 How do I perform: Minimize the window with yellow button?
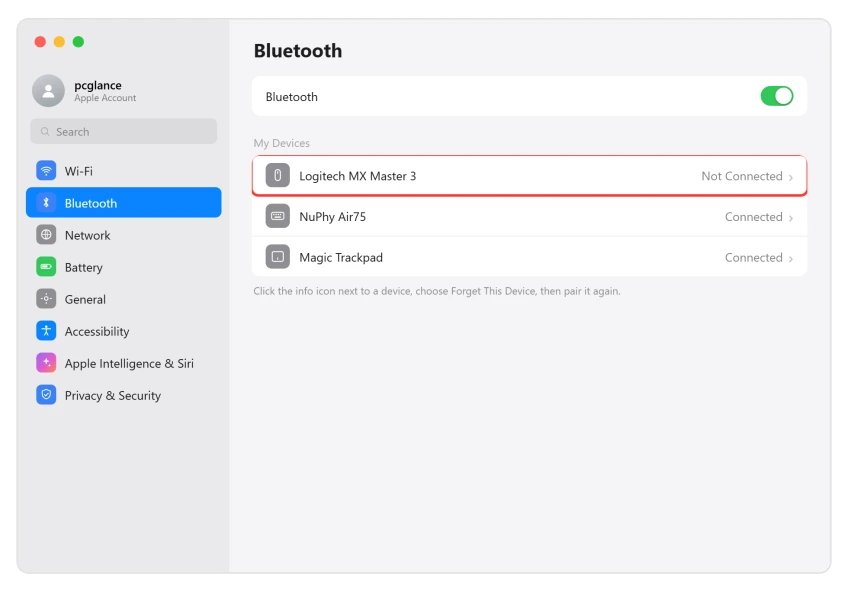point(59,42)
